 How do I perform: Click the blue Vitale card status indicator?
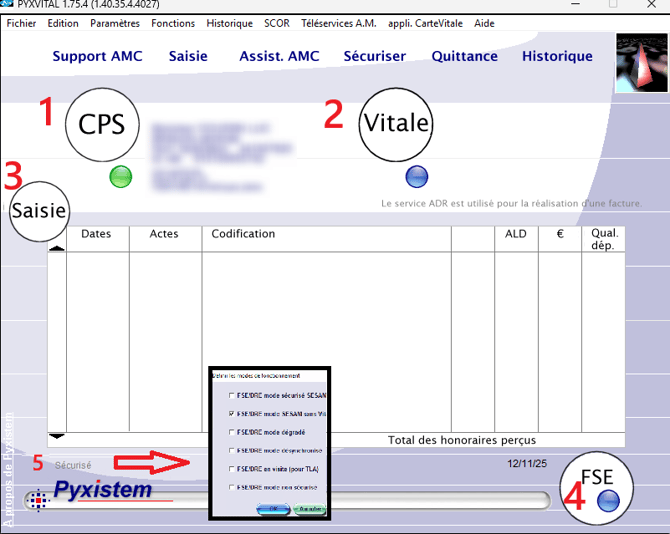click(x=417, y=177)
